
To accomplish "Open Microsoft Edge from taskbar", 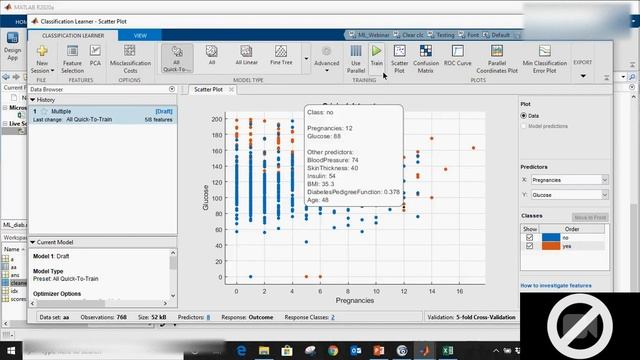I will [x=241, y=351].
